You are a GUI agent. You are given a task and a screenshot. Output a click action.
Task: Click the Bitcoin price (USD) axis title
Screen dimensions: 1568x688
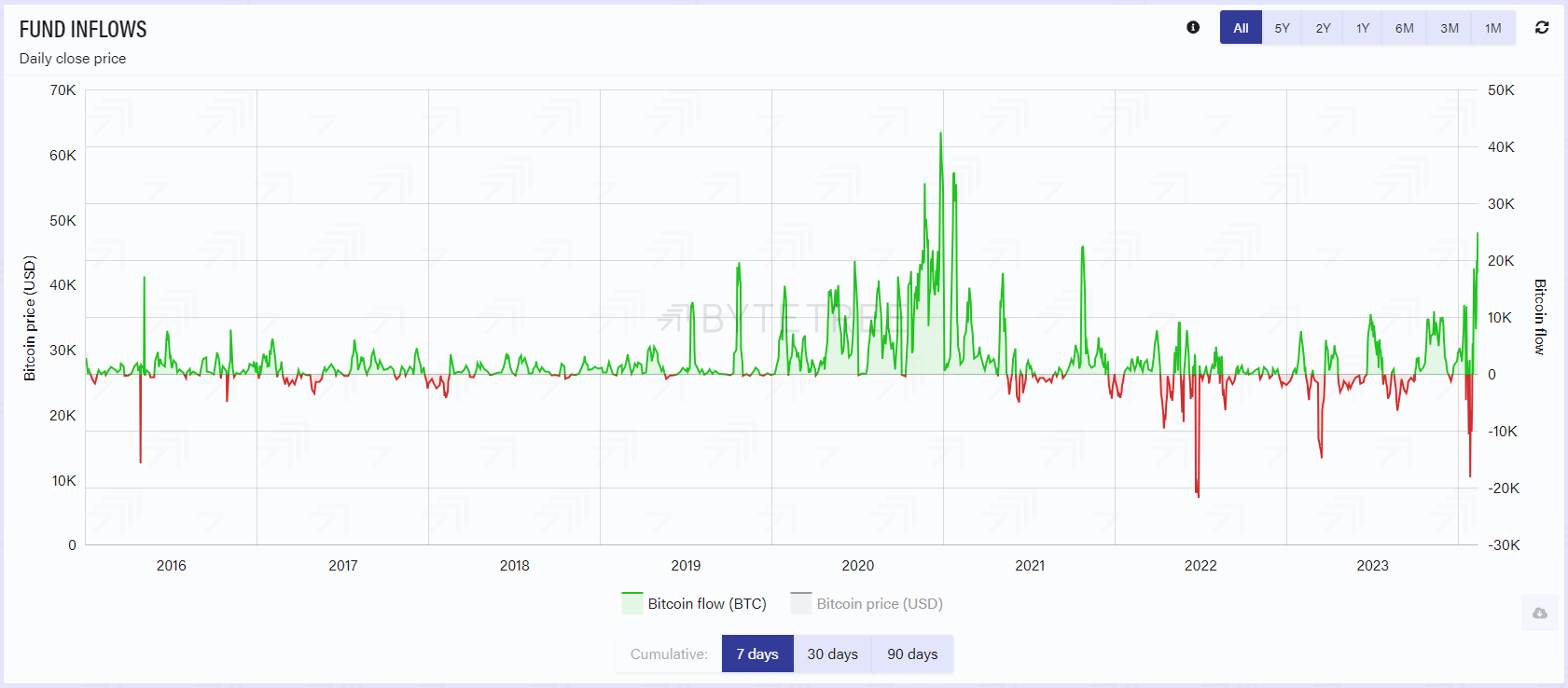(x=30, y=318)
